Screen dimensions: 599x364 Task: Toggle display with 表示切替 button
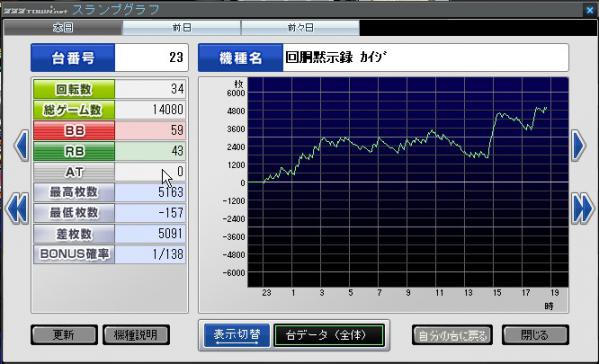pos(237,335)
